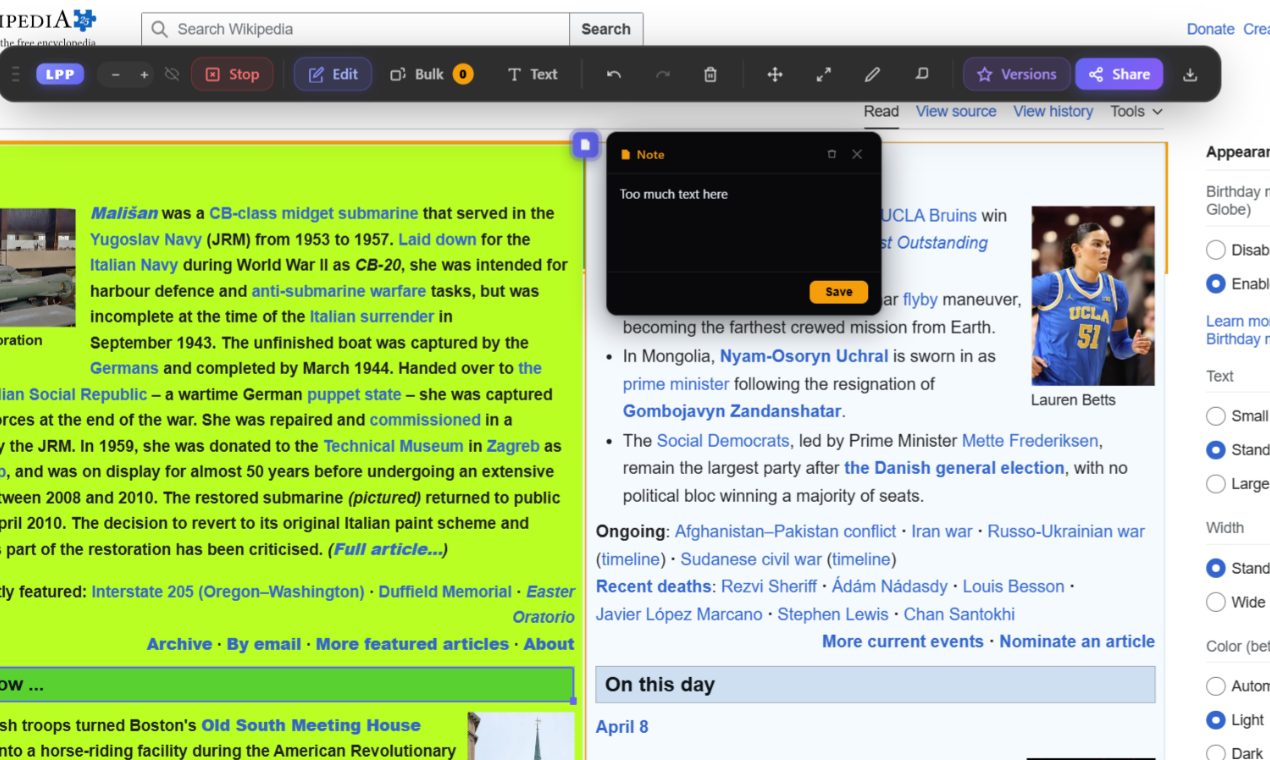Select the Large text radio option
Viewport: 1270px width, 760px height.
tap(1216, 484)
